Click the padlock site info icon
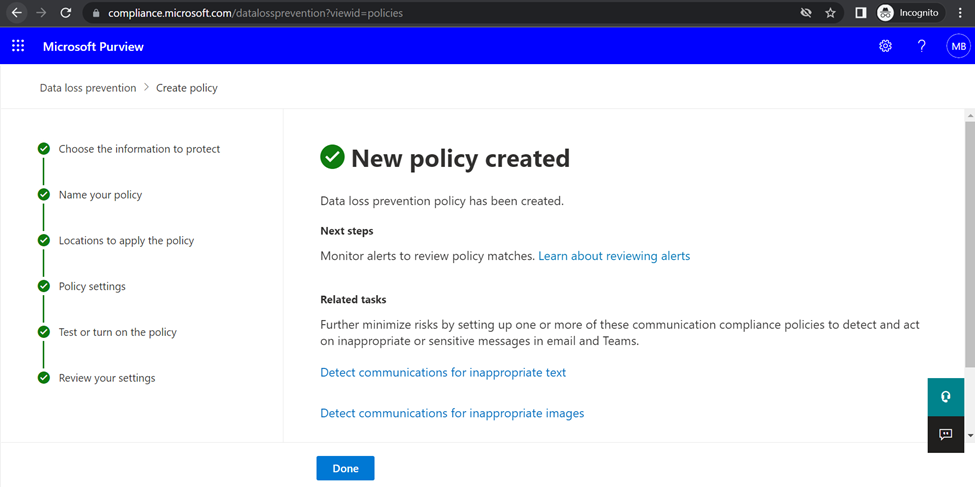Image resolution: width=975 pixels, height=487 pixels. point(95,12)
